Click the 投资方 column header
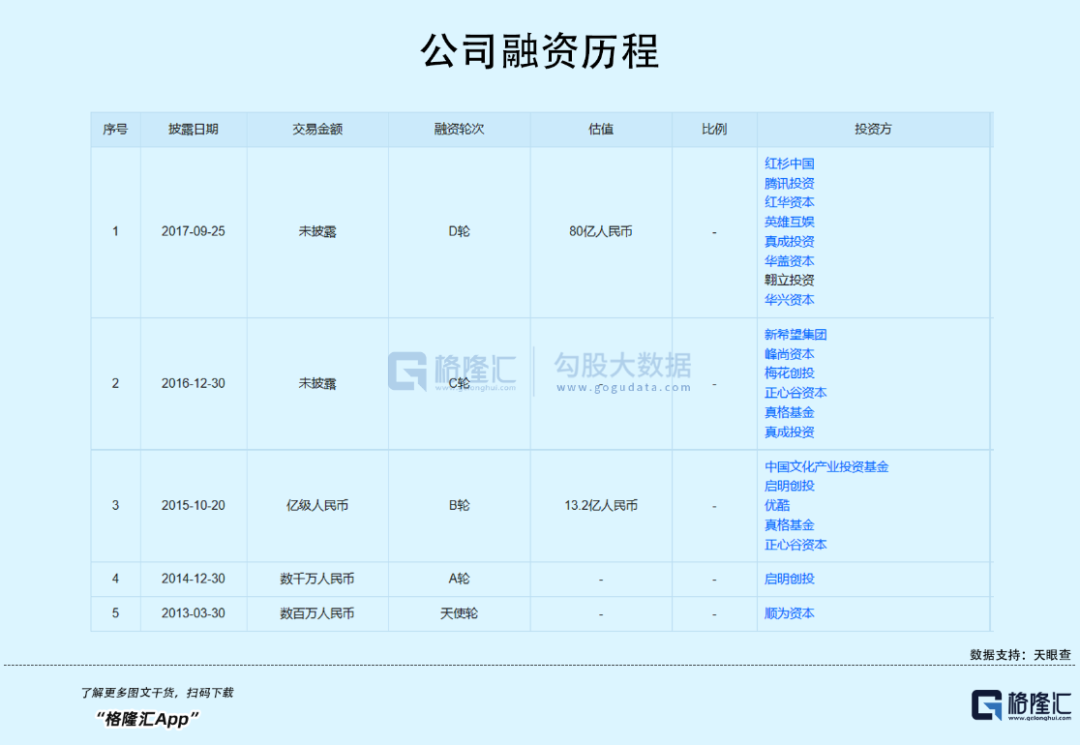Image resolution: width=1080 pixels, height=745 pixels. pyautogui.click(x=873, y=129)
